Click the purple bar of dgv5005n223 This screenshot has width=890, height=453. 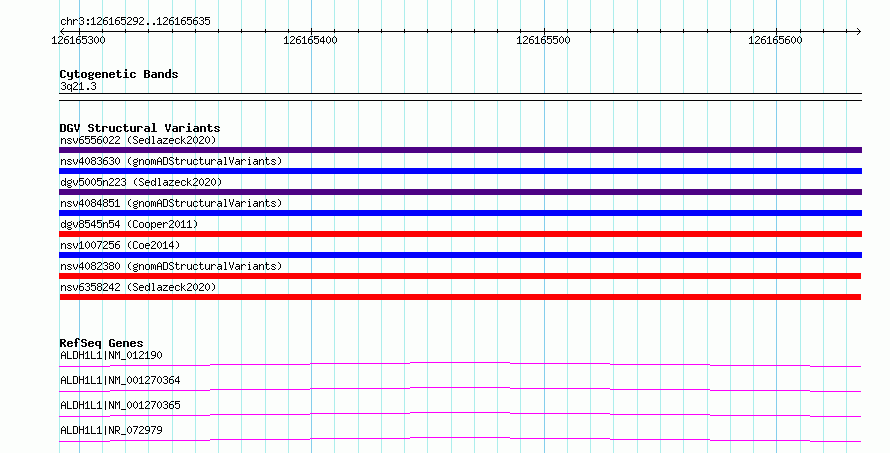coord(460,192)
